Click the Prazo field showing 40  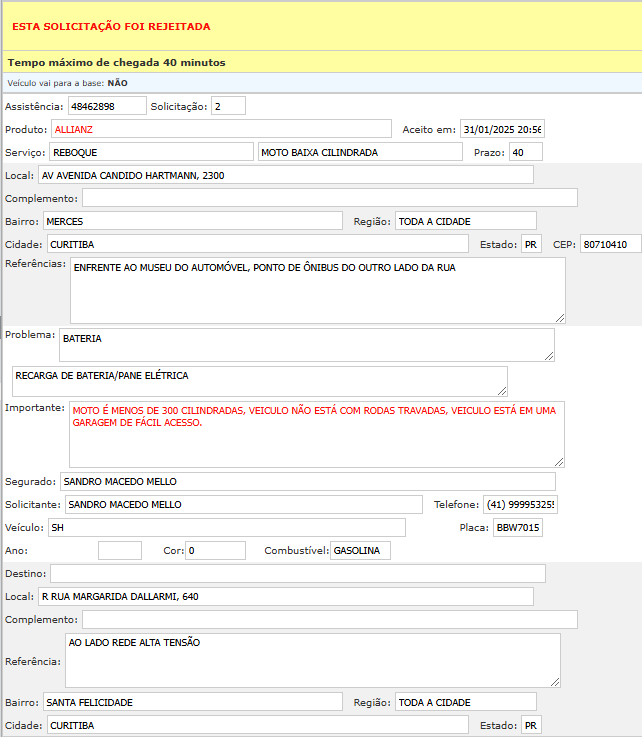(525, 152)
